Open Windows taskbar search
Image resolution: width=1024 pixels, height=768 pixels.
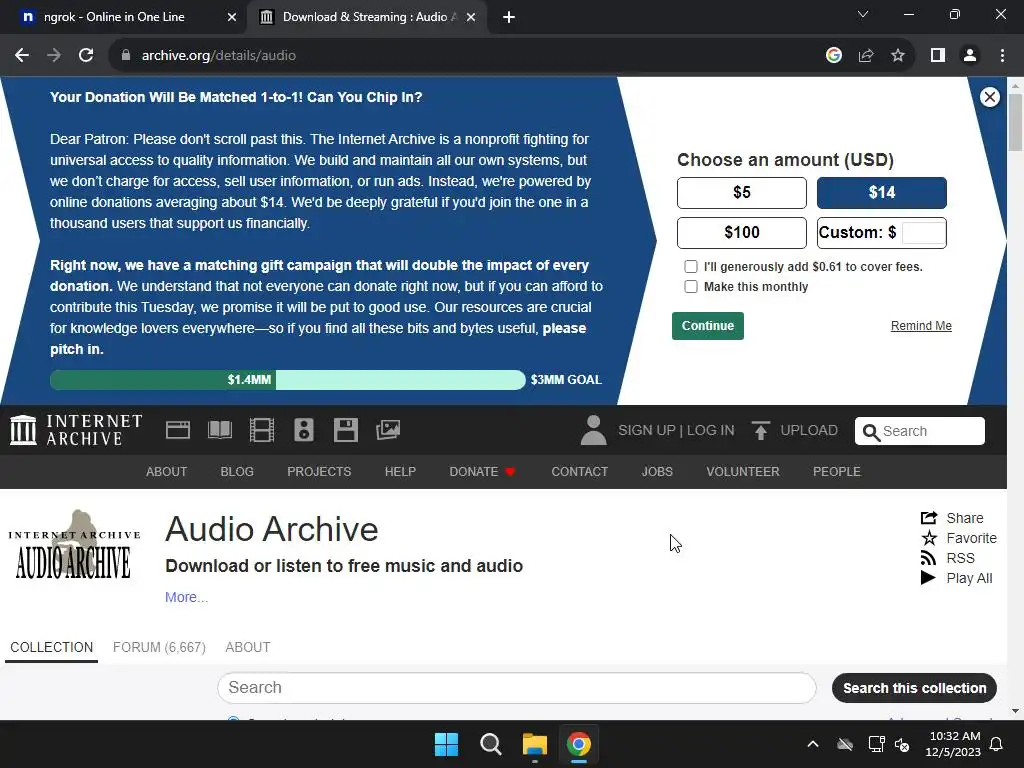(490, 744)
